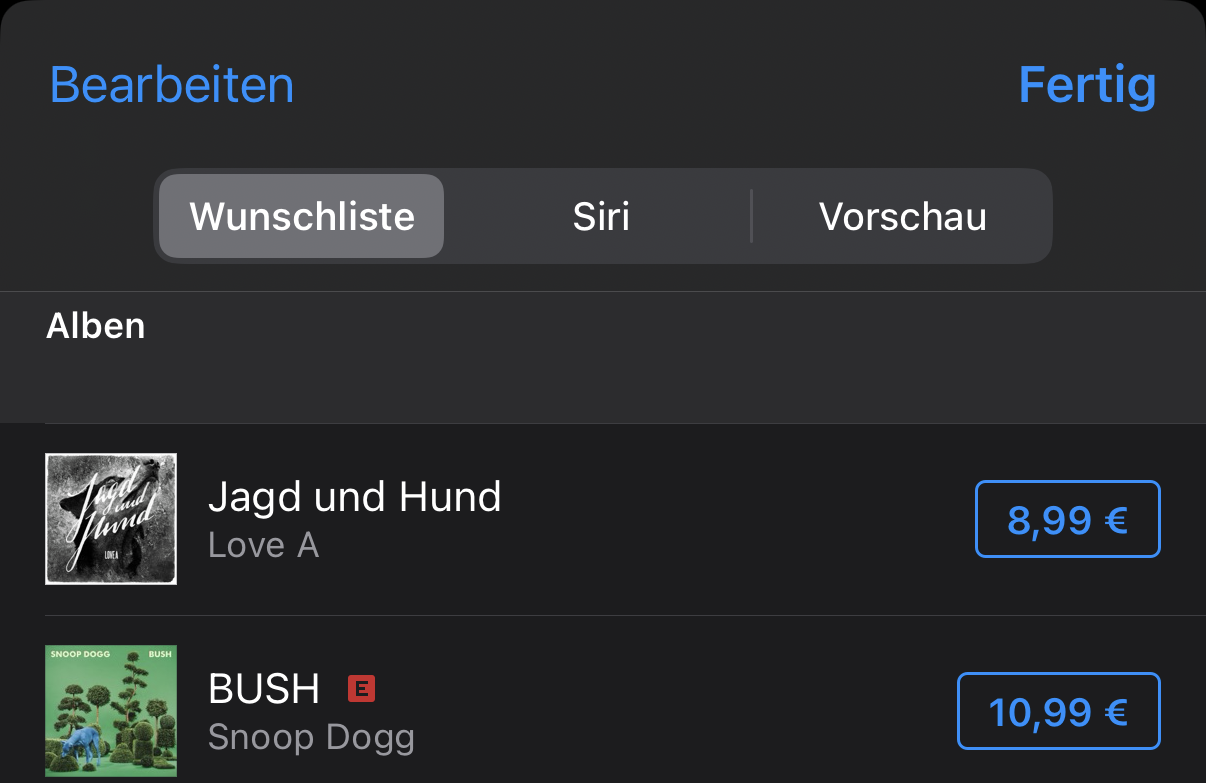Click the divider between Siri and Vorschau
Image resolution: width=1206 pixels, height=783 pixels.
pyautogui.click(x=751, y=216)
